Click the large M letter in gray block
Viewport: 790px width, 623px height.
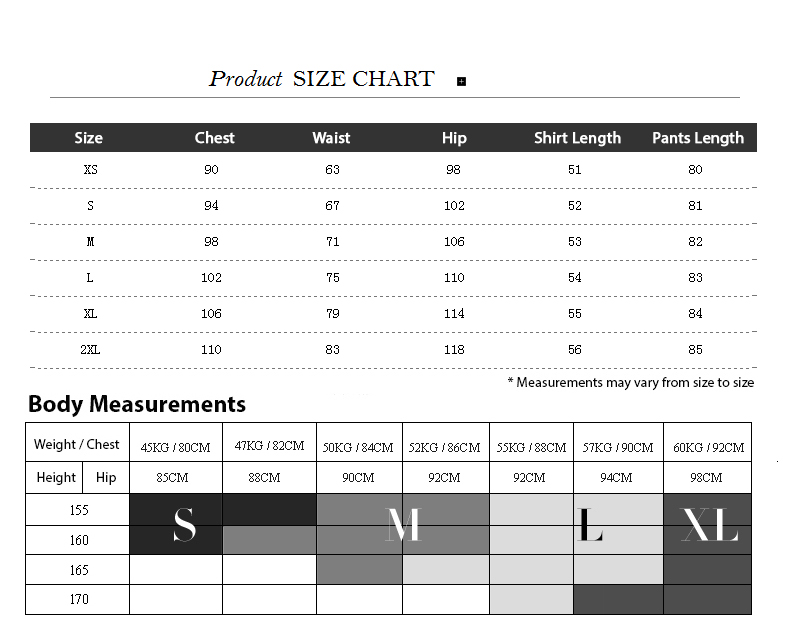pos(403,524)
